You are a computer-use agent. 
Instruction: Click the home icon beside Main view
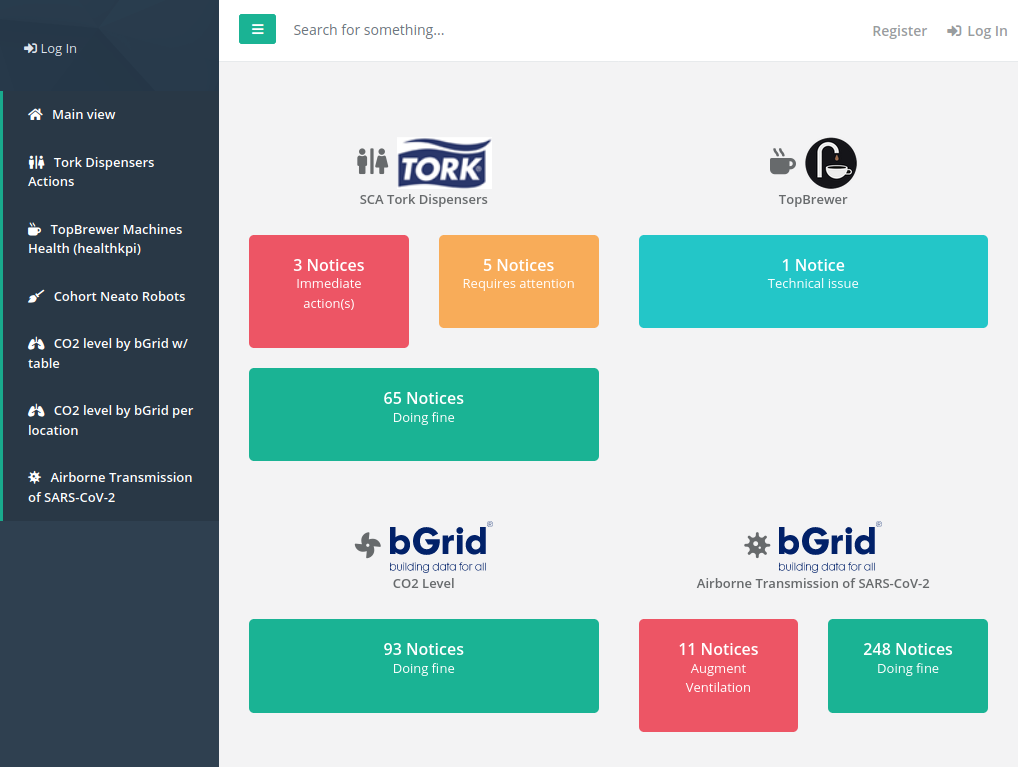35,114
